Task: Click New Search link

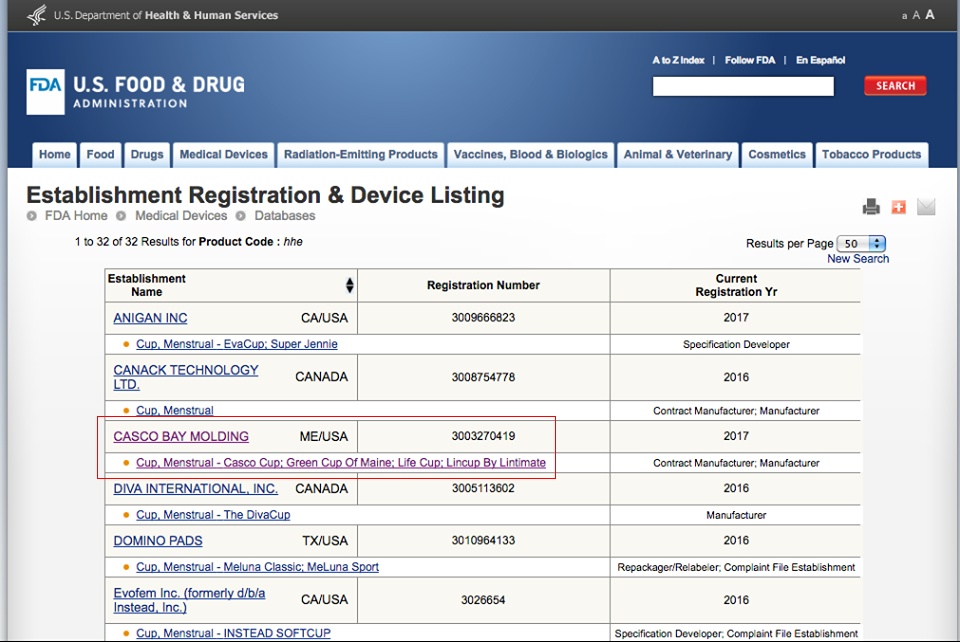Action: pyautogui.click(x=858, y=259)
